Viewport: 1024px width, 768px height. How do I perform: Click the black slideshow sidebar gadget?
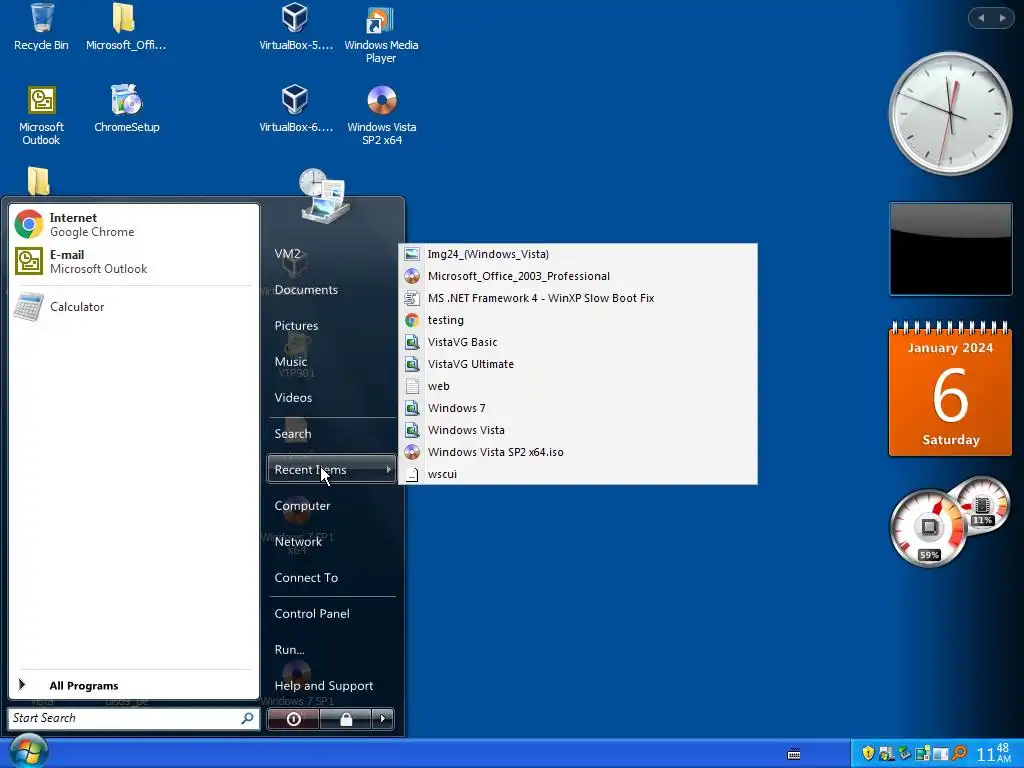950,249
